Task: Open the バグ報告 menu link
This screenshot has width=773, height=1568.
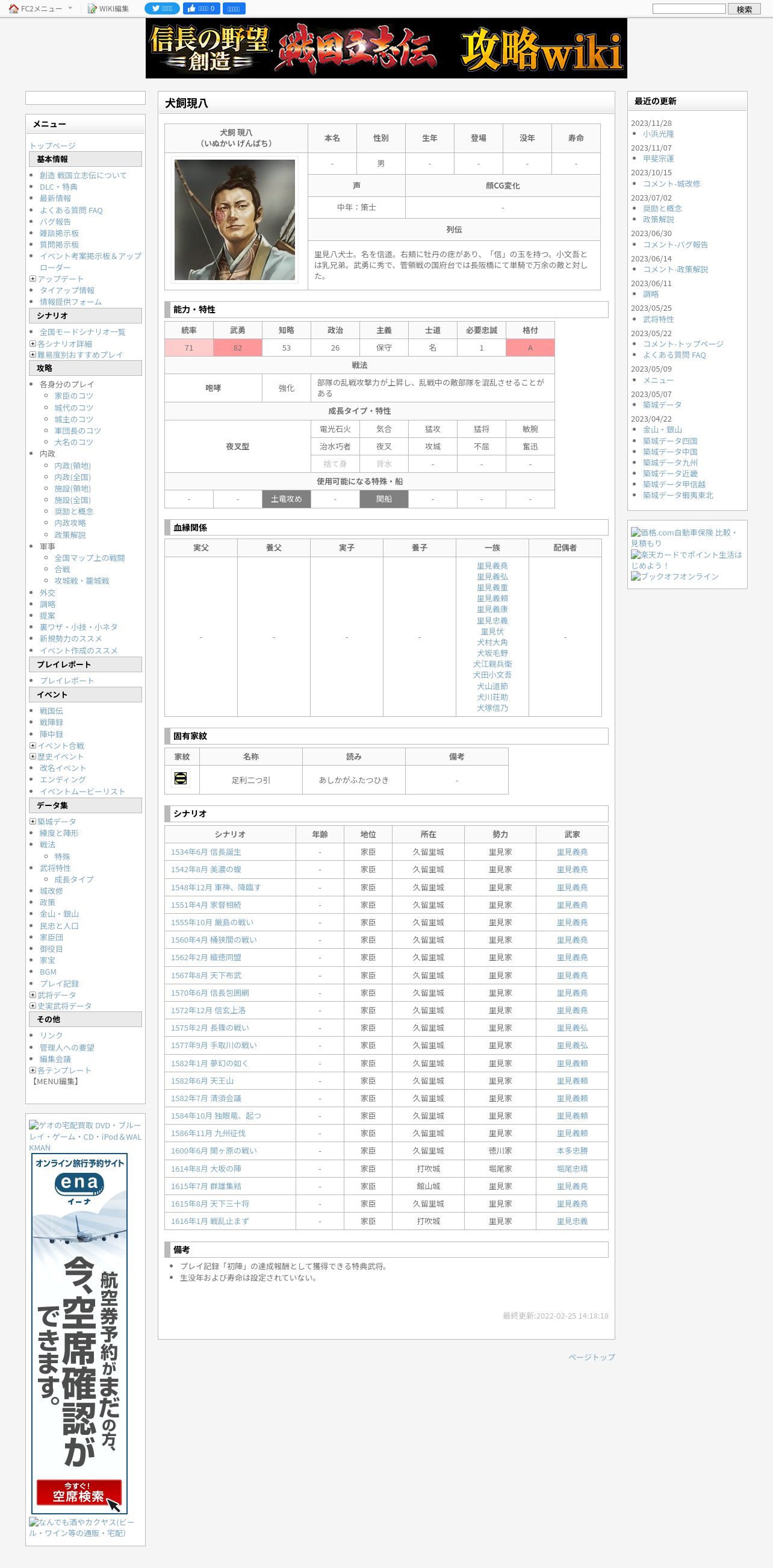Action: coord(55,222)
